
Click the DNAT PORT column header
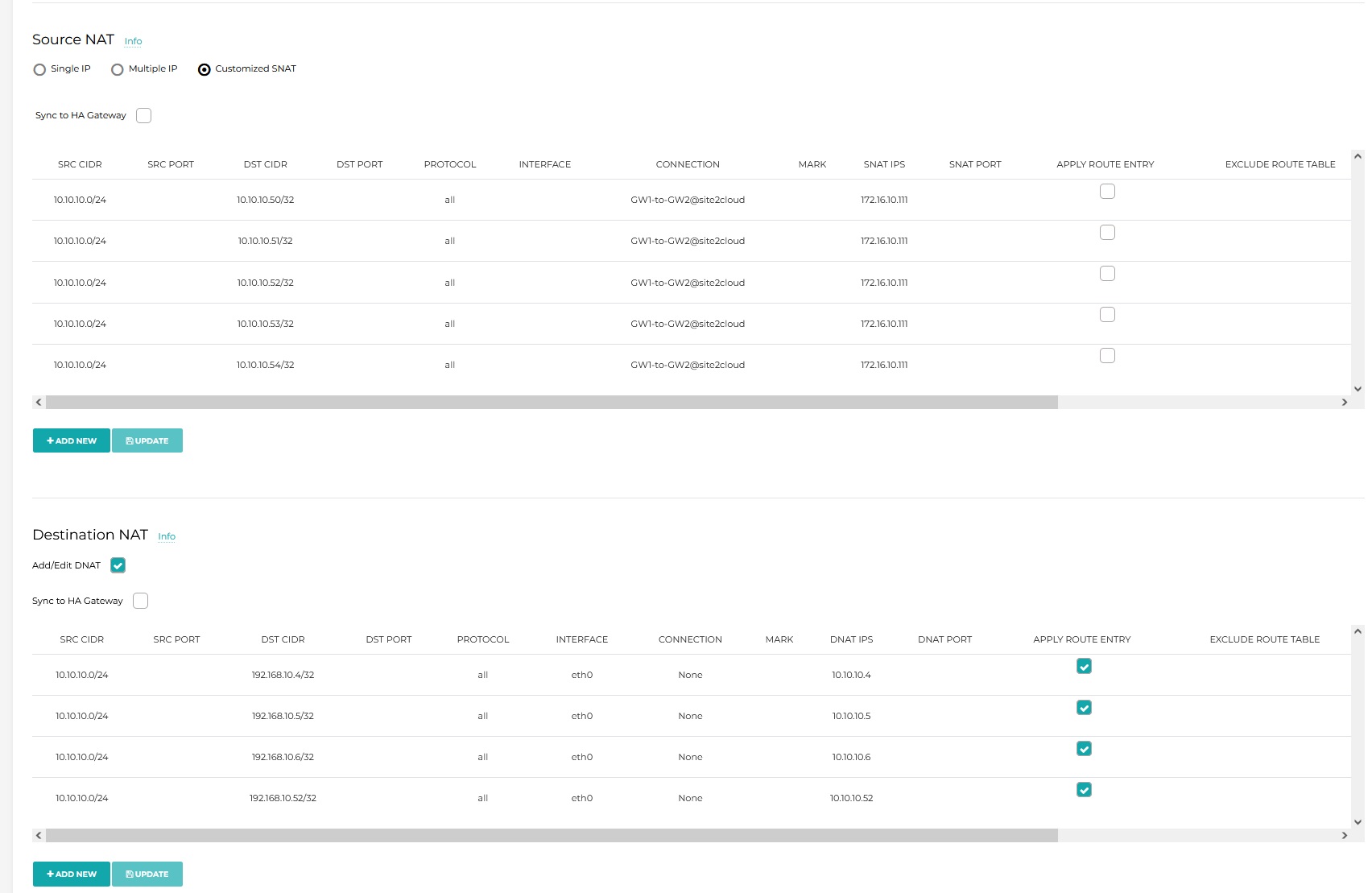click(x=945, y=639)
